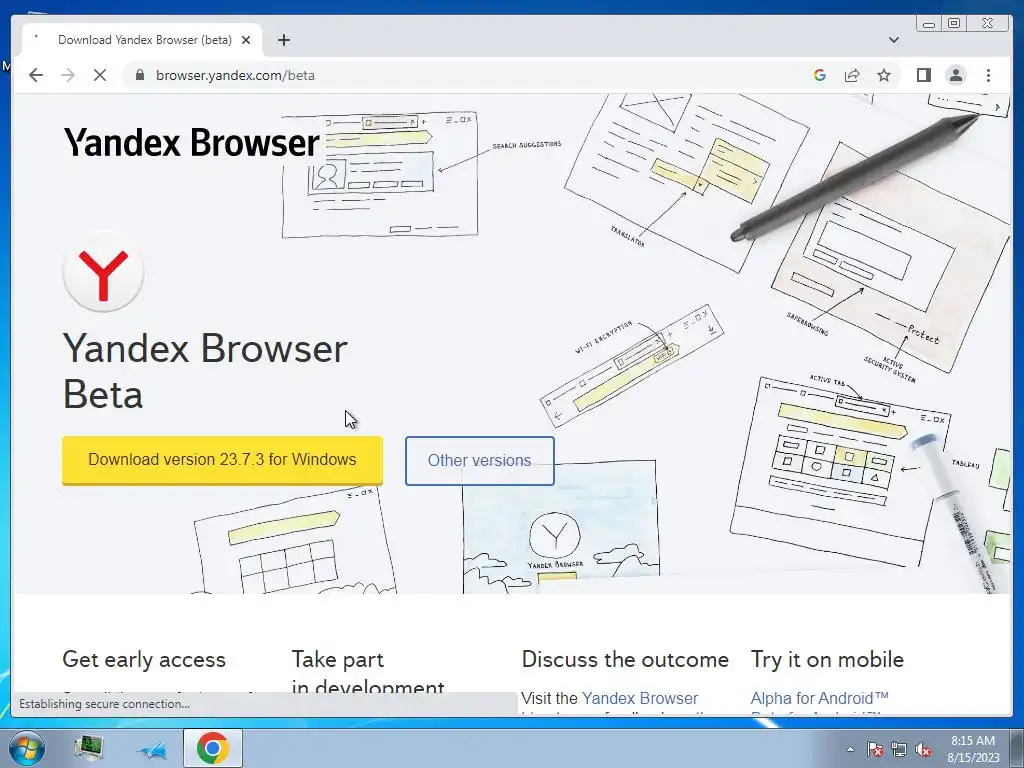
Task: Open the Chrome profile menu
Action: 956,75
